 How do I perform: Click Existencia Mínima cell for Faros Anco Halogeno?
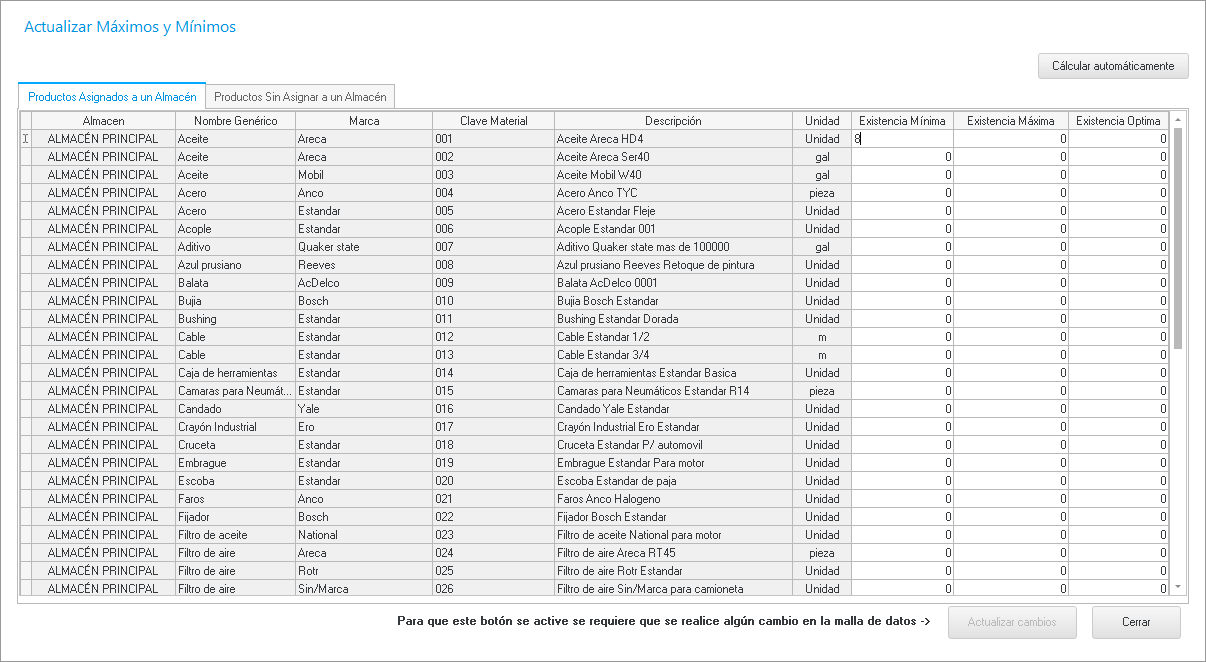click(902, 499)
